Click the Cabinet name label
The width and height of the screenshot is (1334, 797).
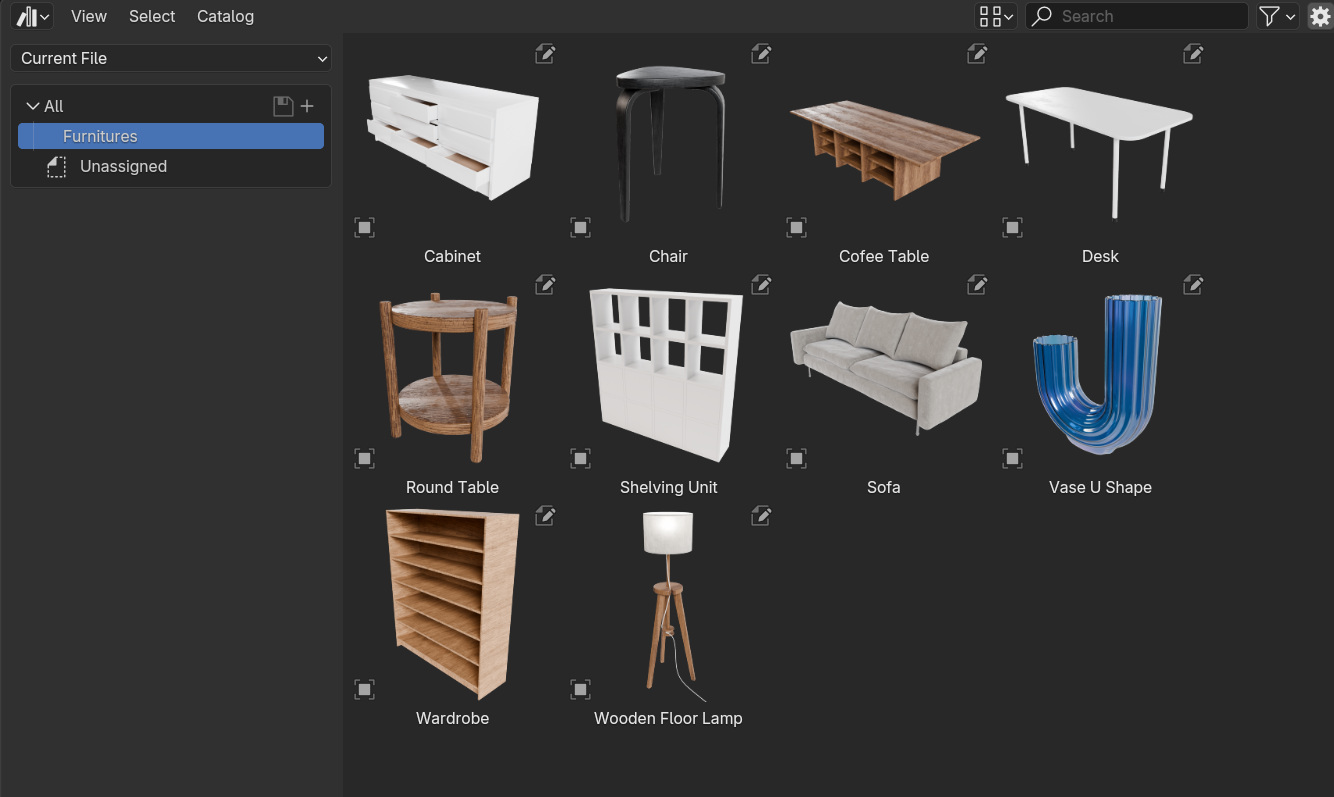tap(452, 256)
